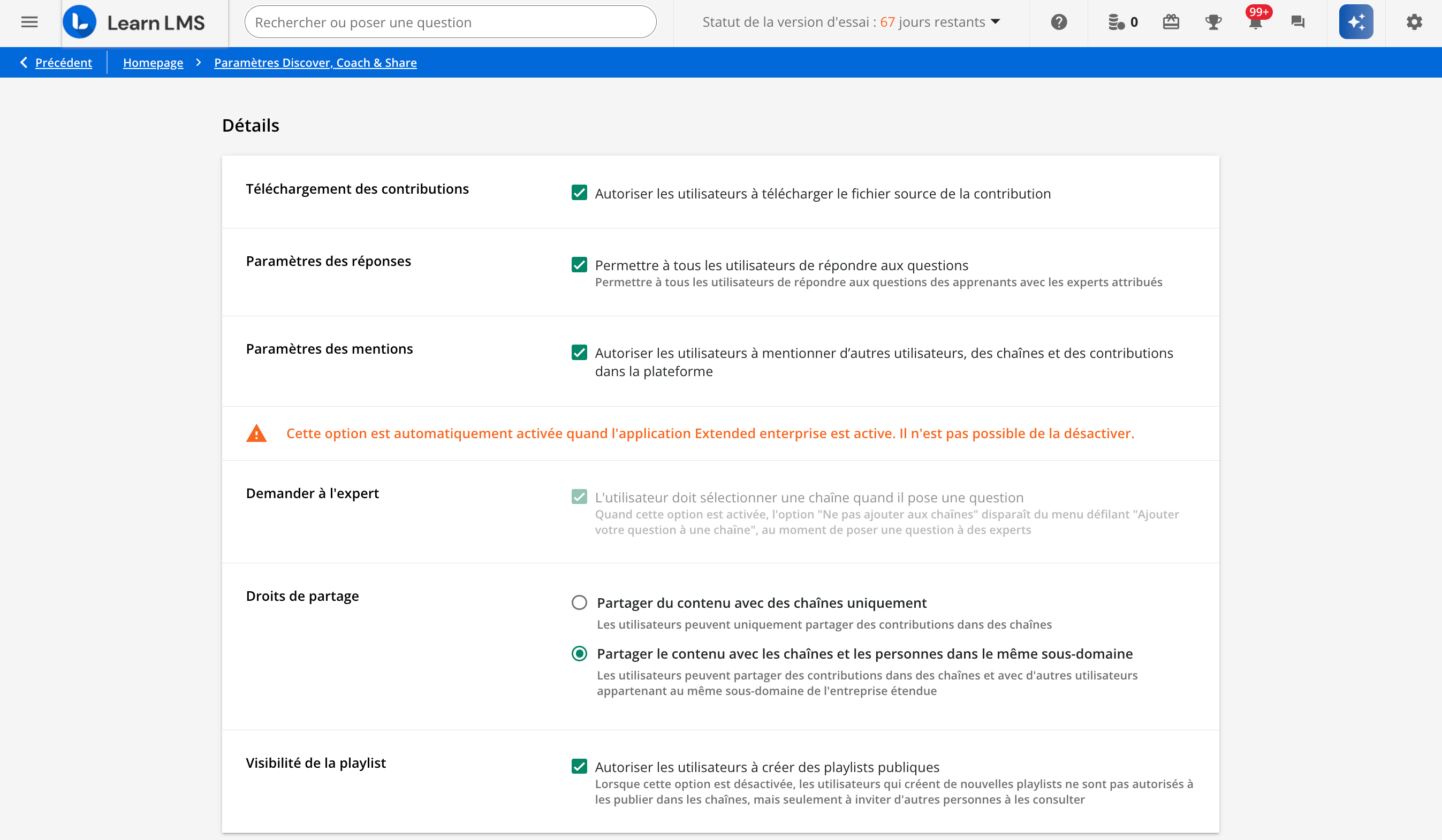Toggle public playlists creation checkbox
Image resolution: width=1442 pixels, height=840 pixels.
tap(579, 766)
